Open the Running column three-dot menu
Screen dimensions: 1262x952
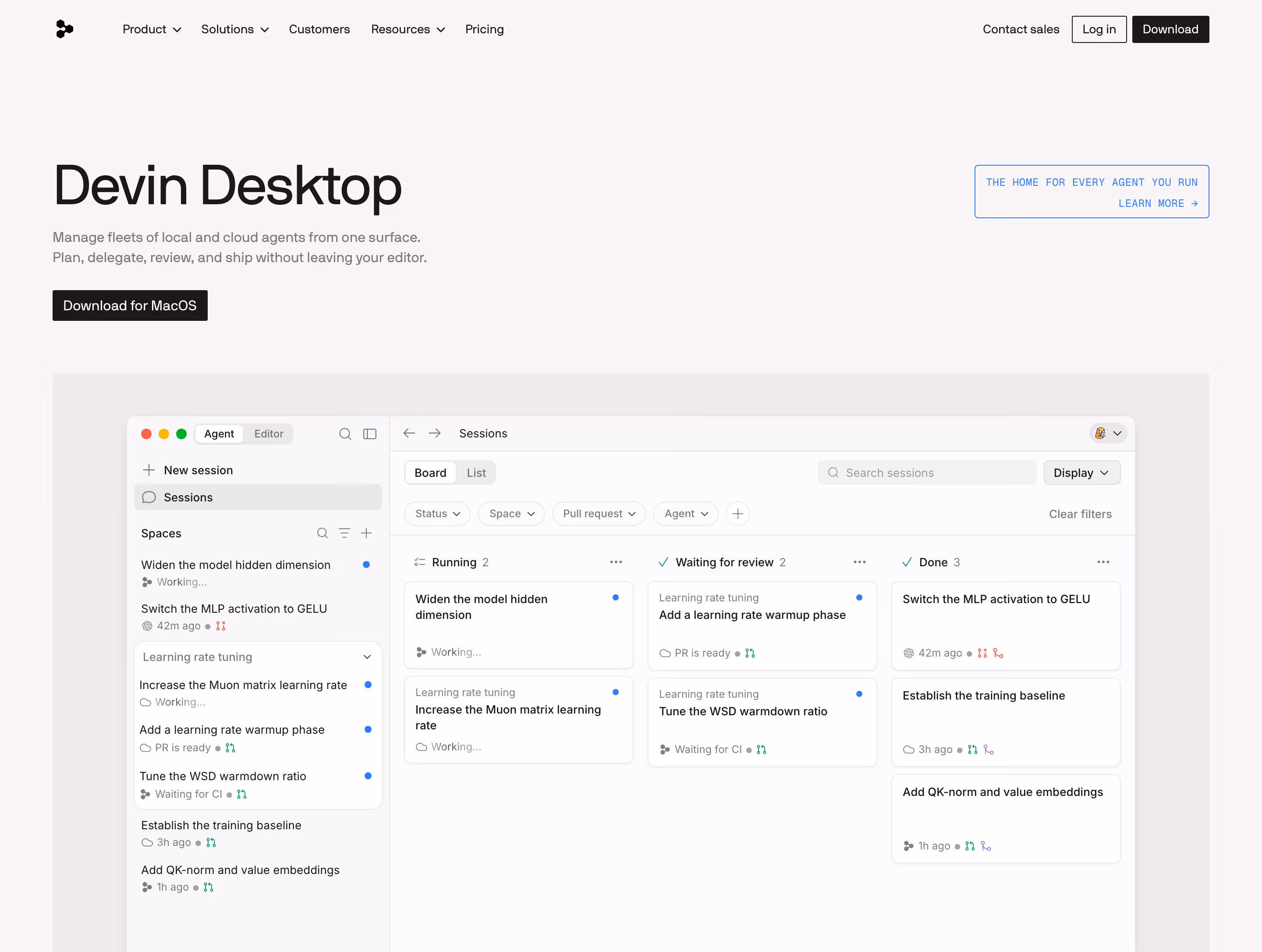pos(616,562)
